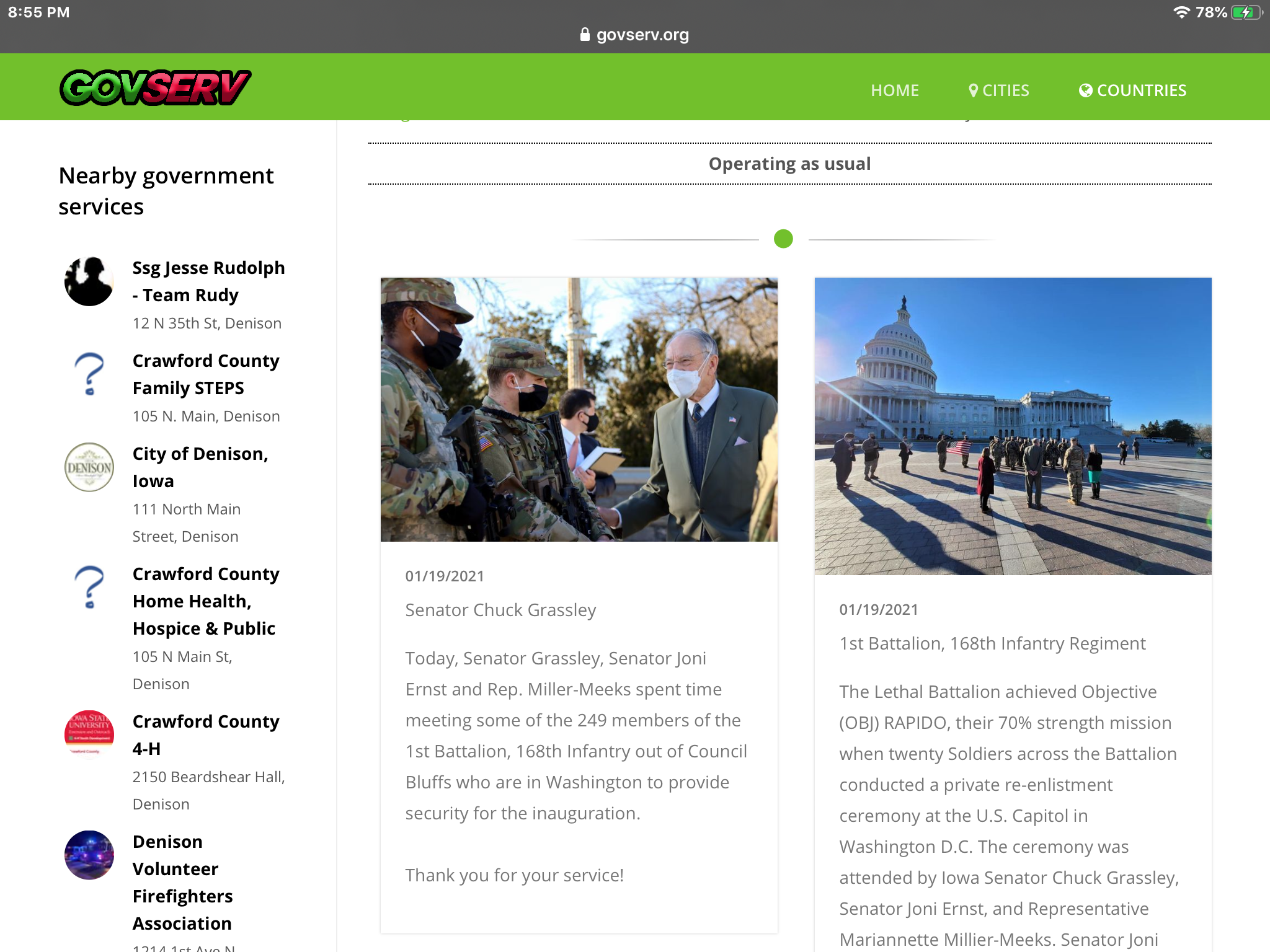Viewport: 1270px width, 952px height.
Task: Open City of Denison, Iowa link
Action: (200, 467)
